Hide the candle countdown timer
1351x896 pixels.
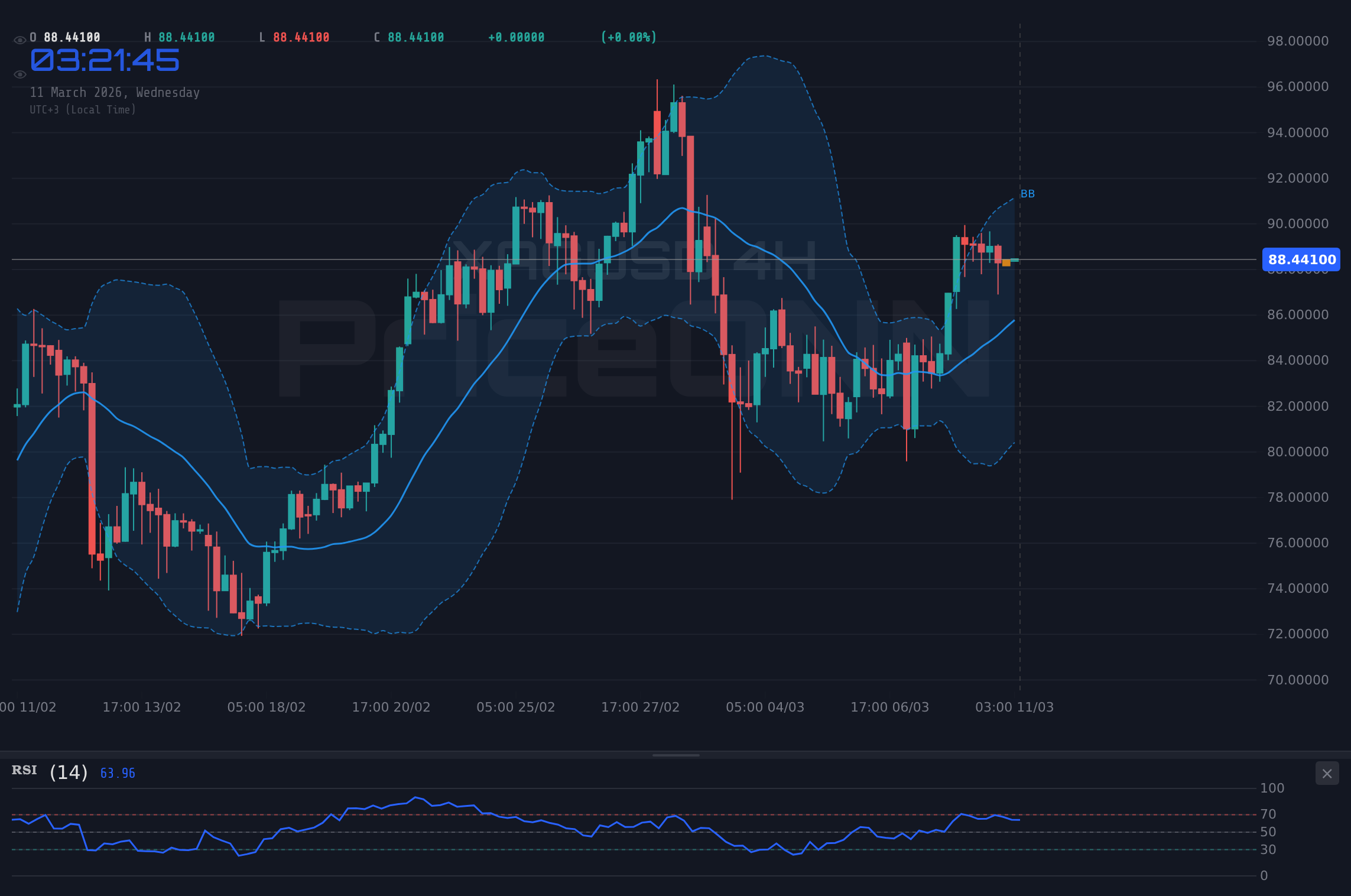click(20, 73)
